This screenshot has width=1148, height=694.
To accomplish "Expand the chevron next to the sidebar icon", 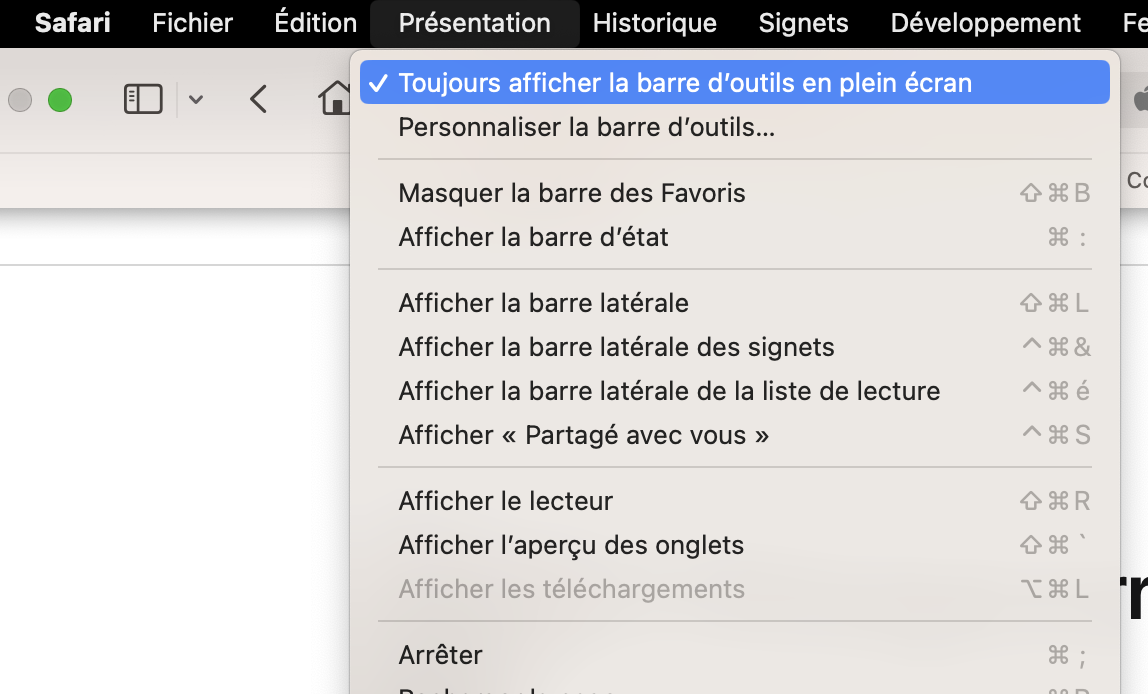I will pos(196,99).
